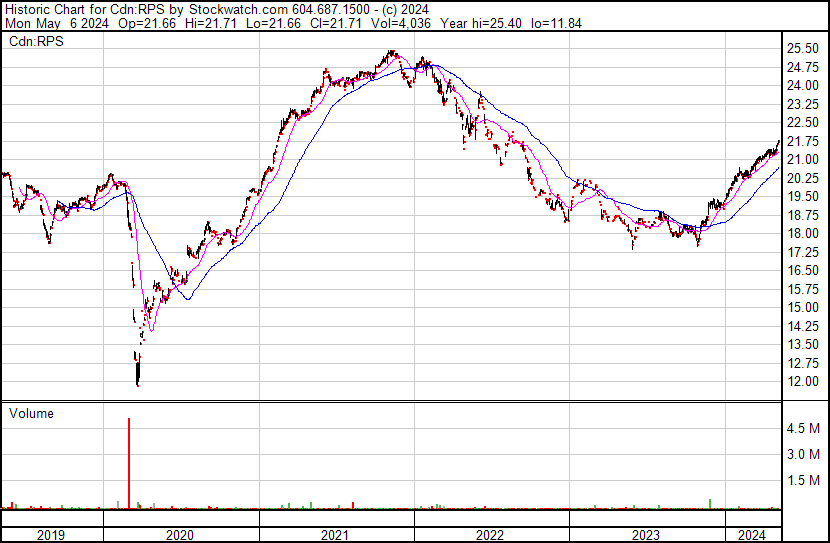
Task: Click the 19.50 price axis label
Action: 803,197
